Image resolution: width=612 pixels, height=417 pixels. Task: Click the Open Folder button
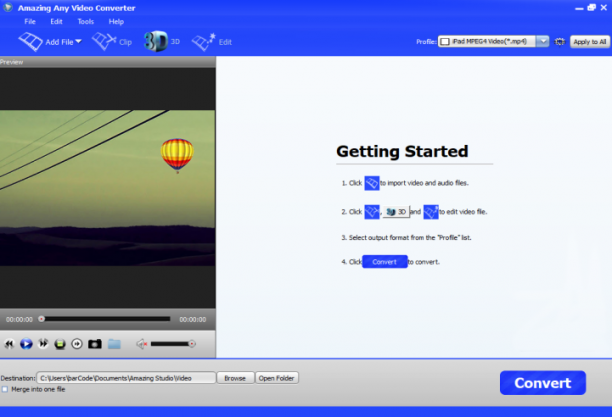pyautogui.click(x=276, y=378)
